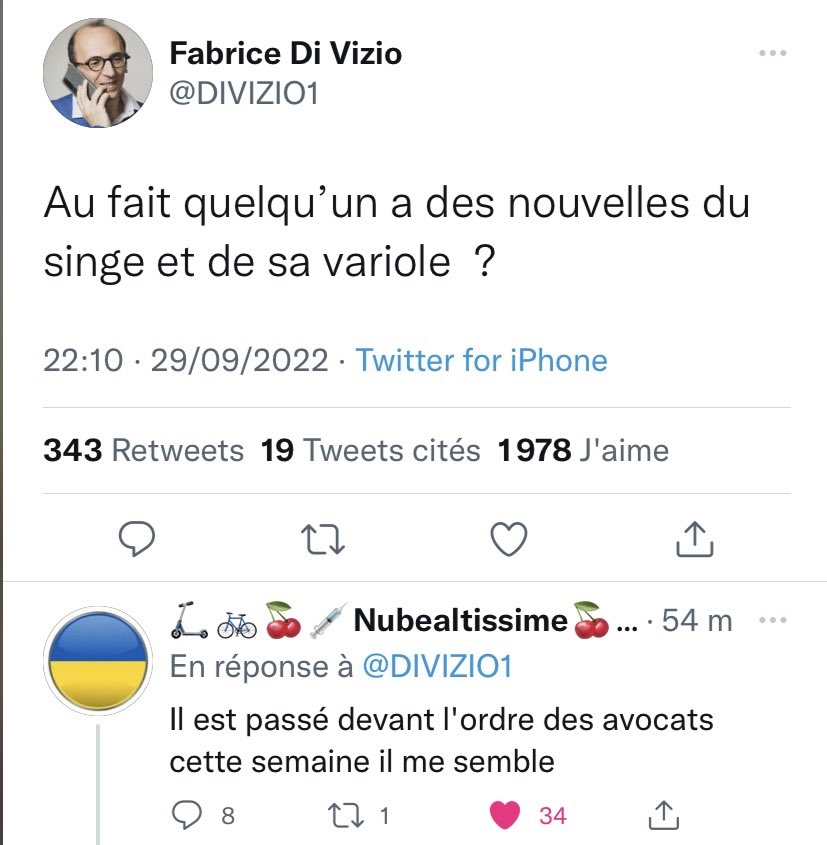The image size is (827, 845).
Task: Open the main tweet's more options menu
Action: pos(774,52)
